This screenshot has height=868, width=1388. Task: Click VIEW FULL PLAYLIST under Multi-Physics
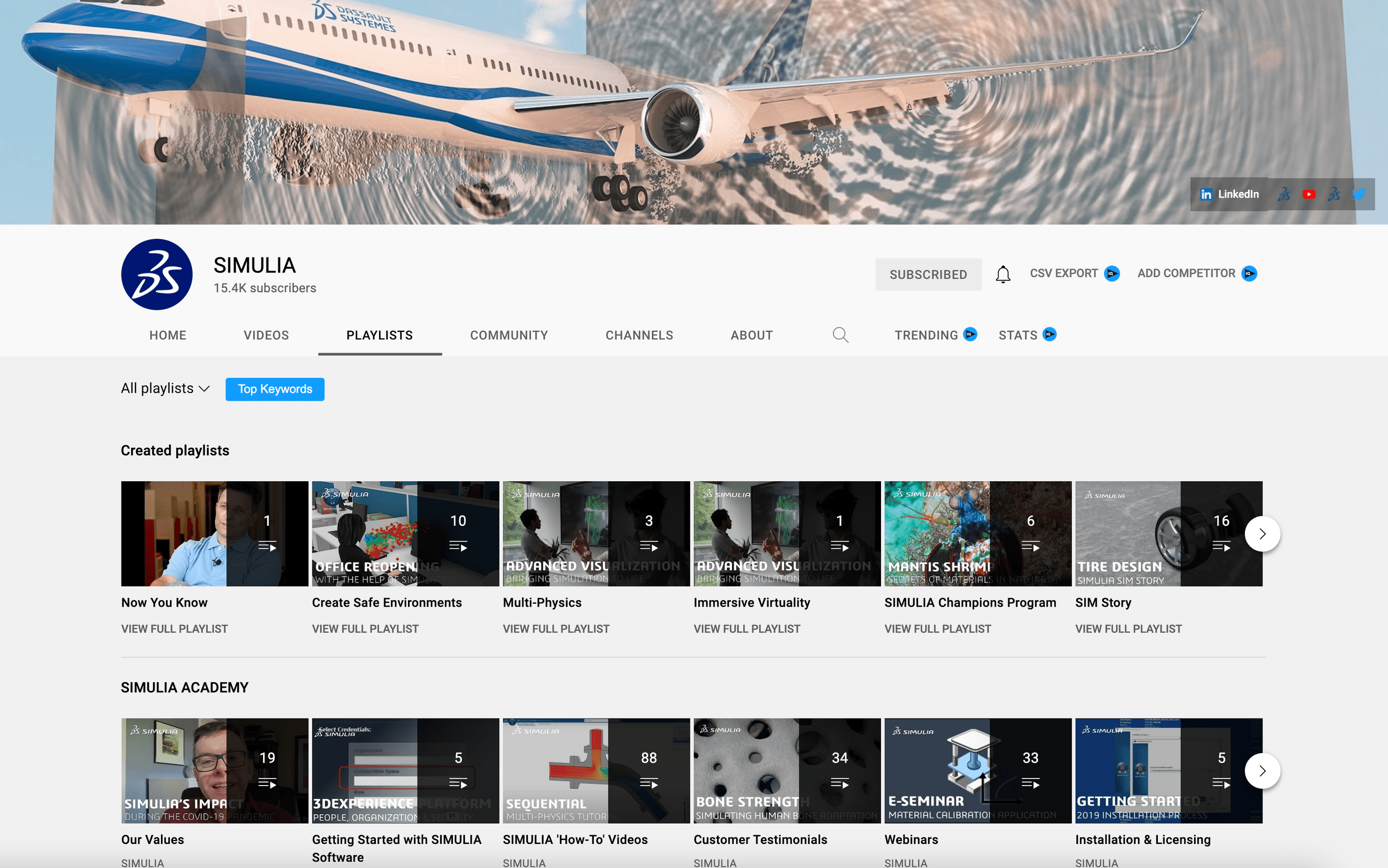556,629
